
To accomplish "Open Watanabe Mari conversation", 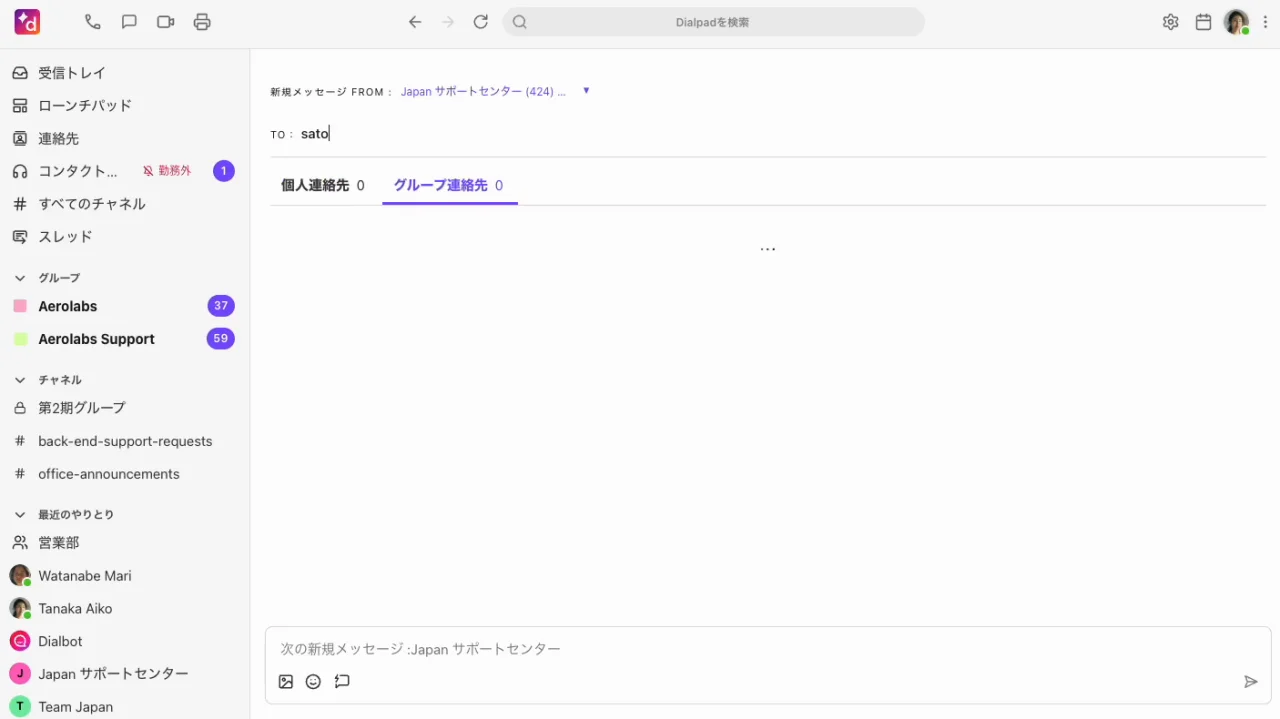I will point(85,576).
